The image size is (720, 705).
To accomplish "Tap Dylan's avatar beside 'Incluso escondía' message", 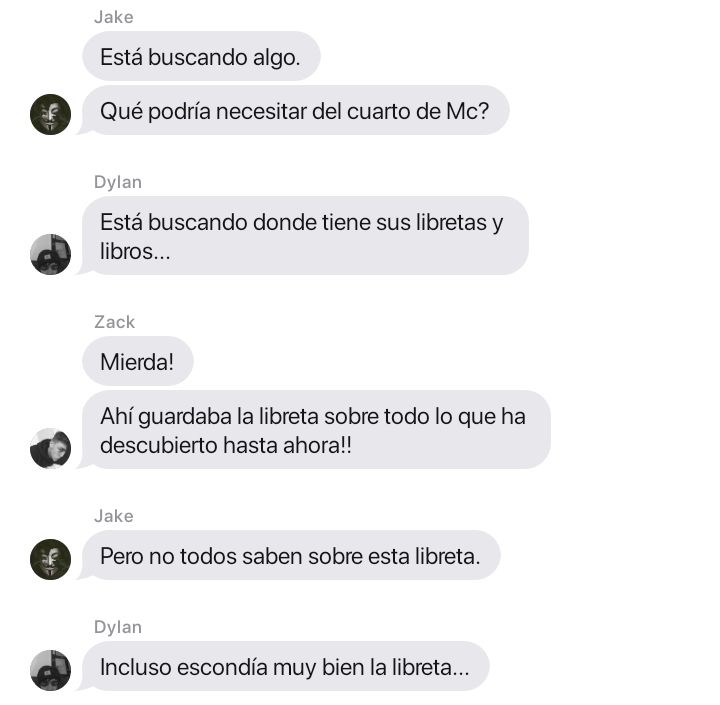I will 51,670.
